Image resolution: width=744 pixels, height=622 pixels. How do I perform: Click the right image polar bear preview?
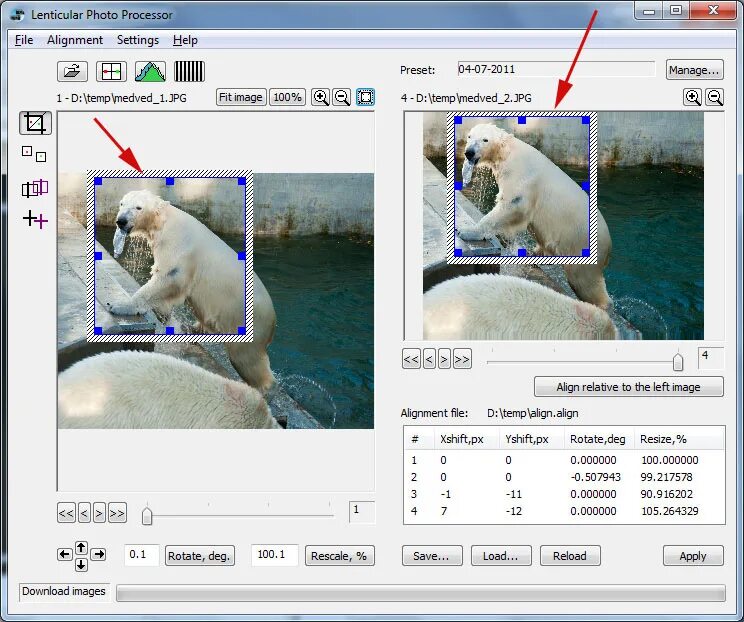click(563, 226)
